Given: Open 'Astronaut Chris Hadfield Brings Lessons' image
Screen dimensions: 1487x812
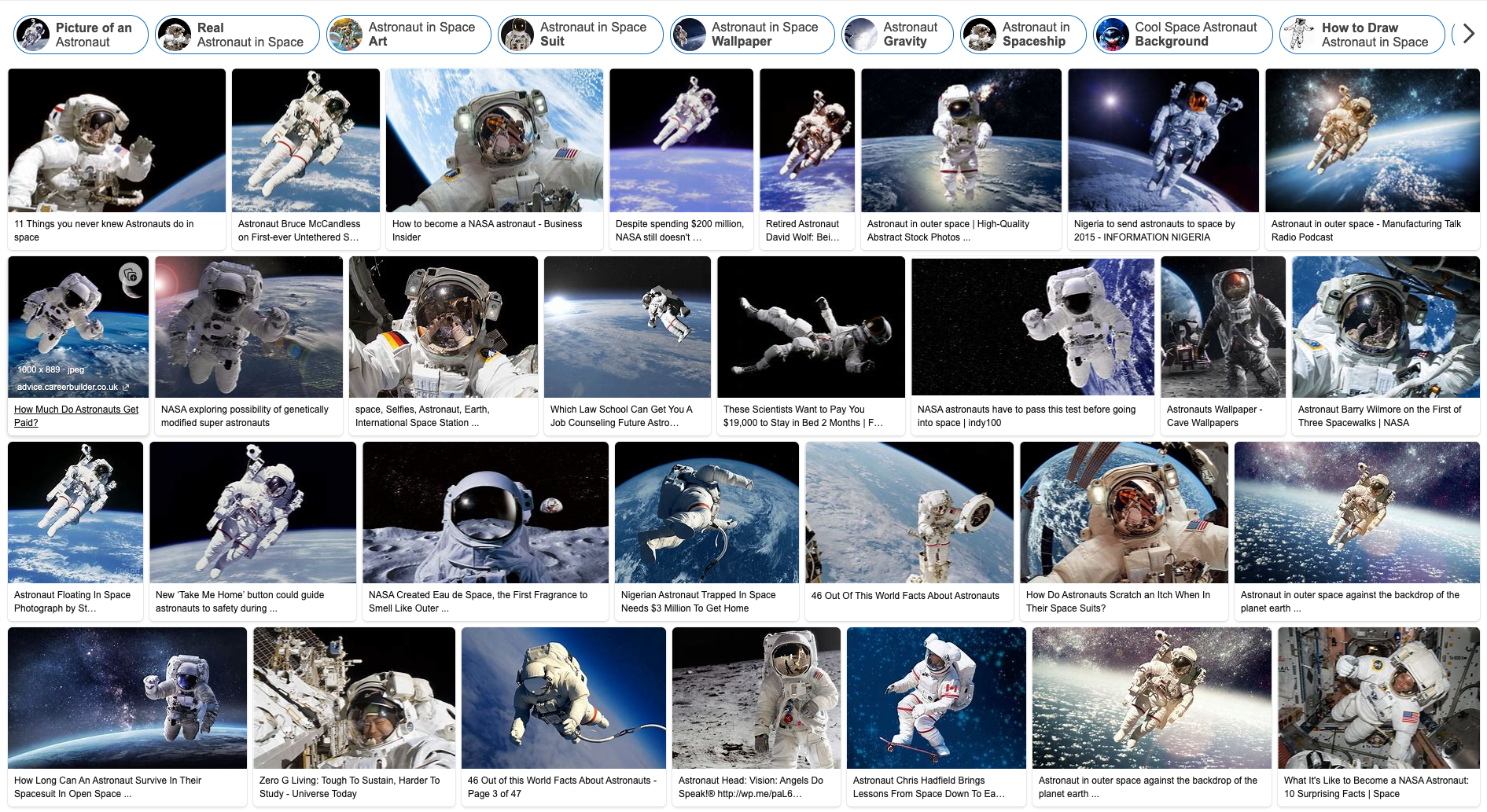Looking at the screenshot, I should pos(936,697).
